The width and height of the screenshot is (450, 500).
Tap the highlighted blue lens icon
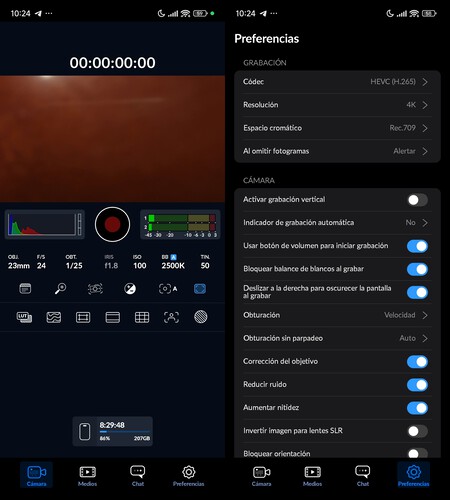pos(200,289)
